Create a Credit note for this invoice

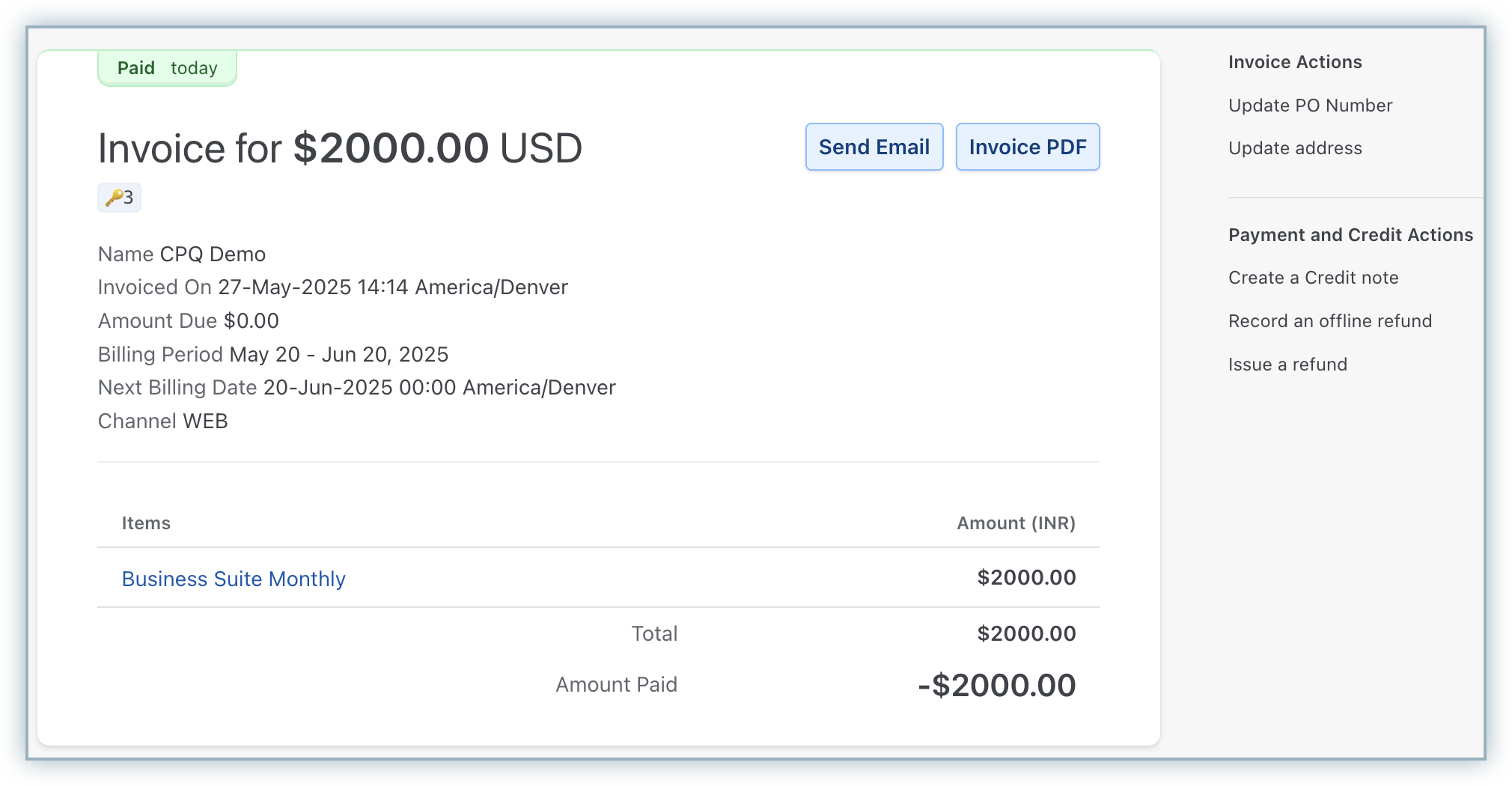tap(1313, 278)
